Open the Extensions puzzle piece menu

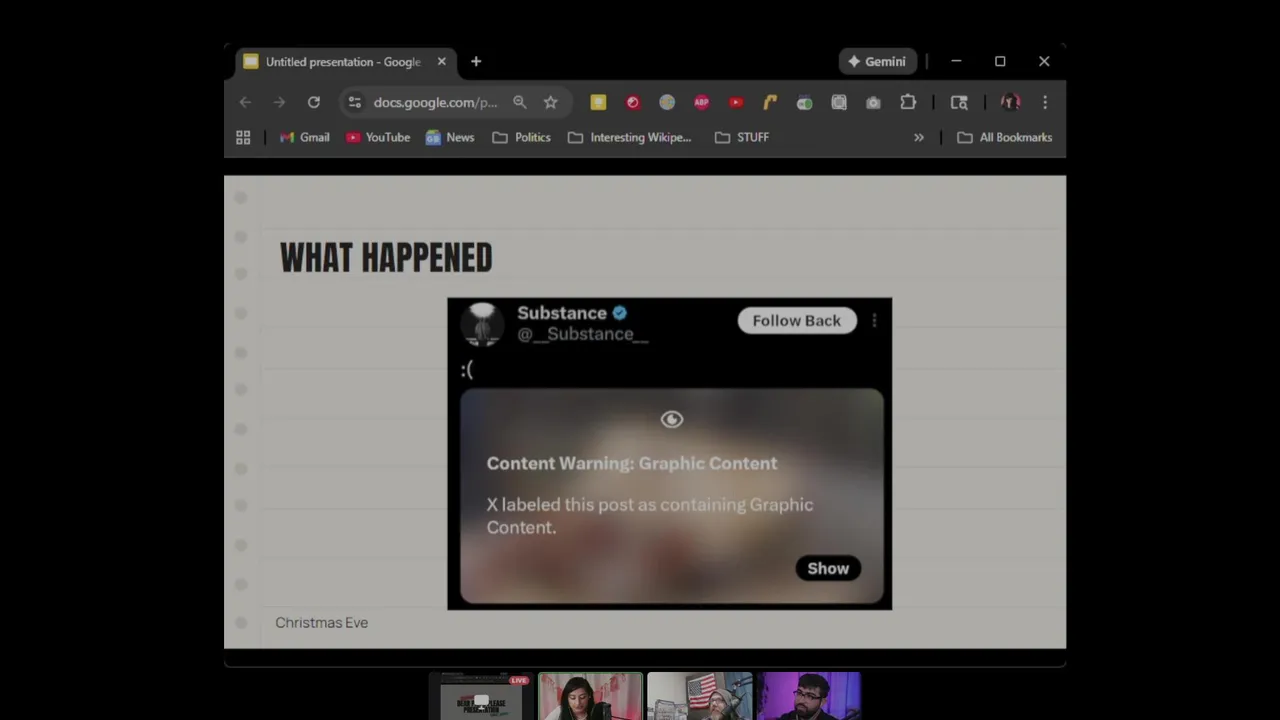point(908,102)
